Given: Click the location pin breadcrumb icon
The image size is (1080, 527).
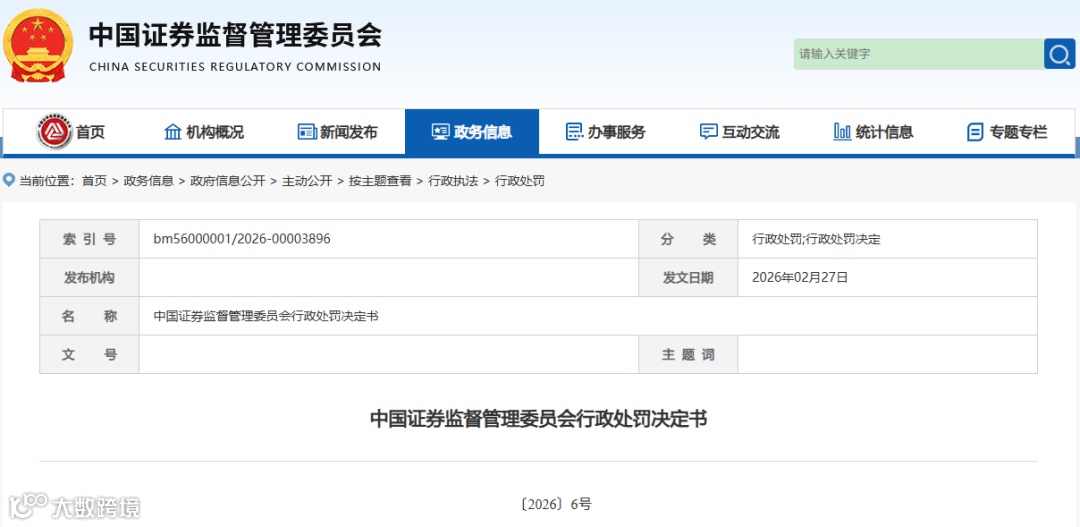Looking at the screenshot, I should [9, 180].
